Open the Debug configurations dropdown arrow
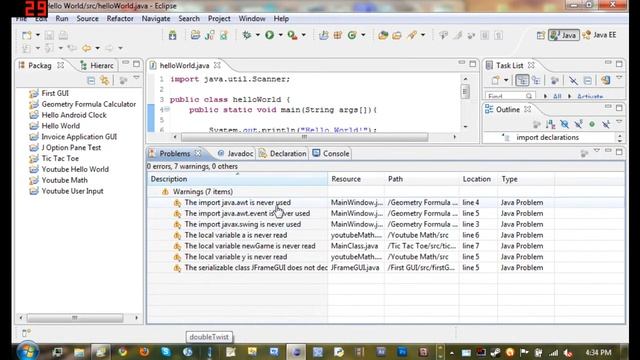This screenshot has width=640, height=360. tap(258, 36)
